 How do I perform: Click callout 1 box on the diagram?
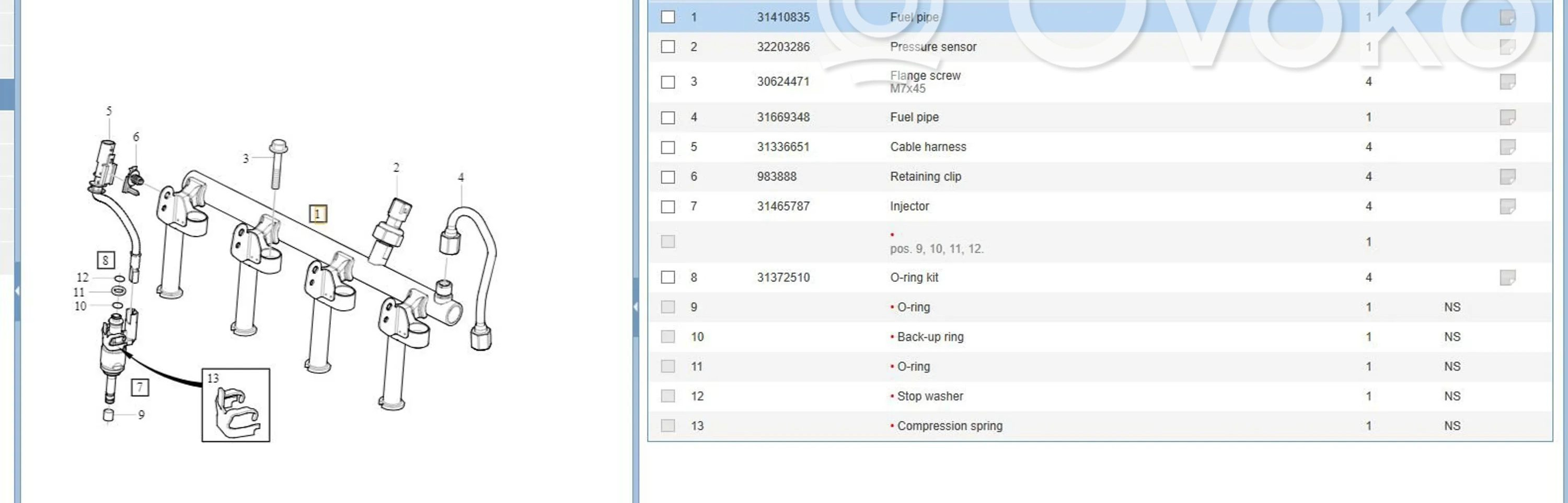point(318,214)
